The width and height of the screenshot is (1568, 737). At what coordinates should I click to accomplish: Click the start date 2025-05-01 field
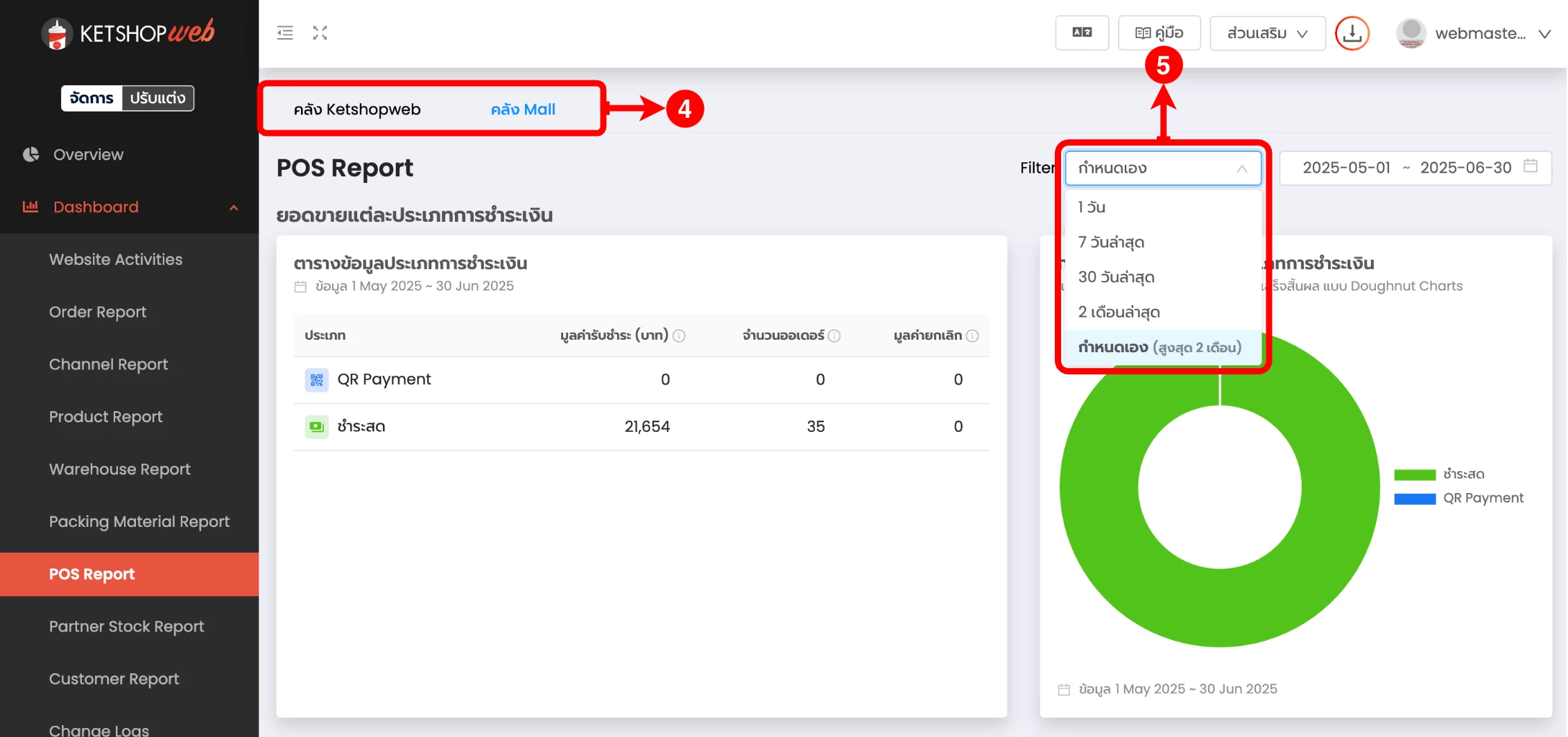click(x=1346, y=168)
